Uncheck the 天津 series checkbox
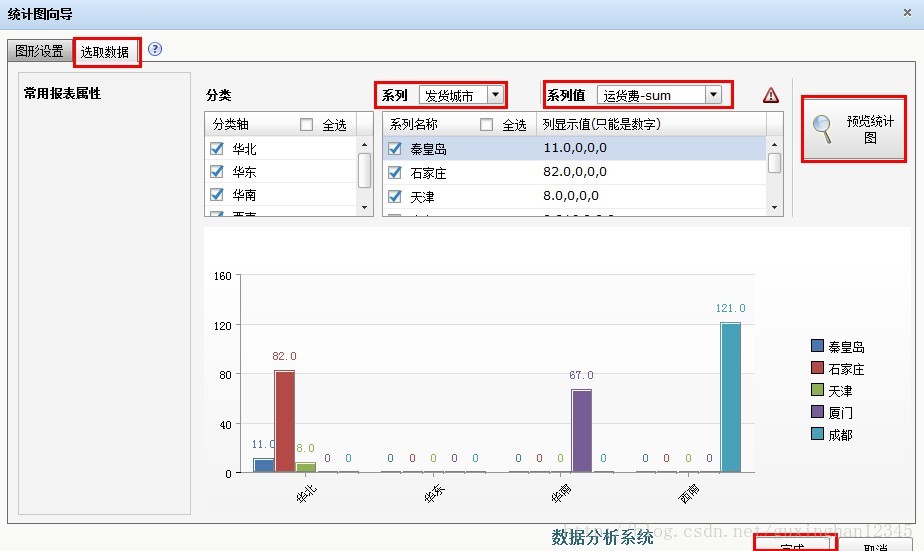 [x=395, y=196]
